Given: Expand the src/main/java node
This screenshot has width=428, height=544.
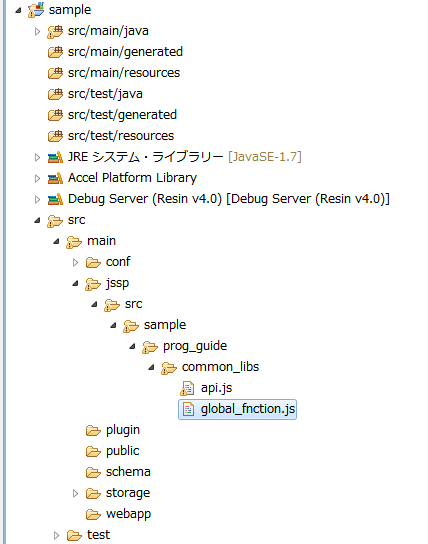Looking at the screenshot, I should [x=37, y=32].
